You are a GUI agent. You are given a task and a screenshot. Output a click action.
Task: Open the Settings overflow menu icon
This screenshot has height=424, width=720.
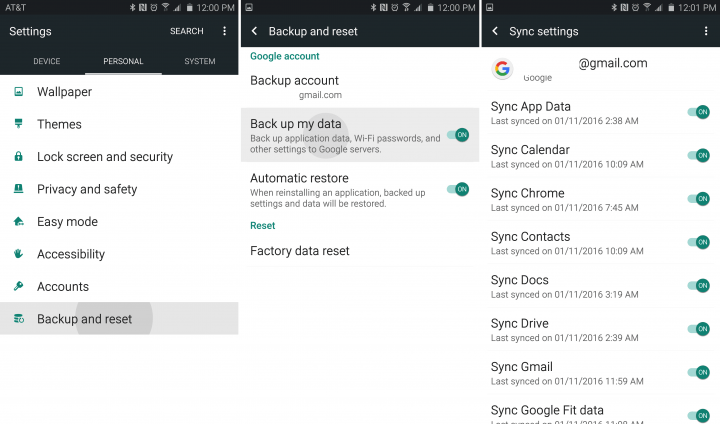224,31
